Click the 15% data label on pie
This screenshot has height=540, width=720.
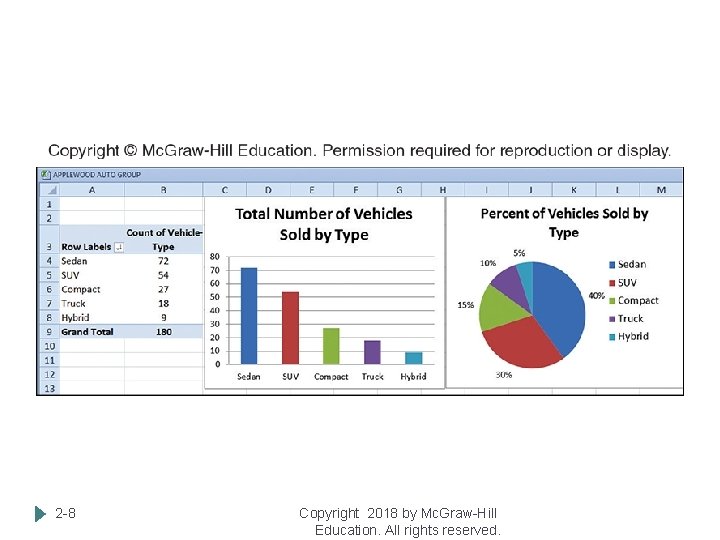tap(466, 305)
